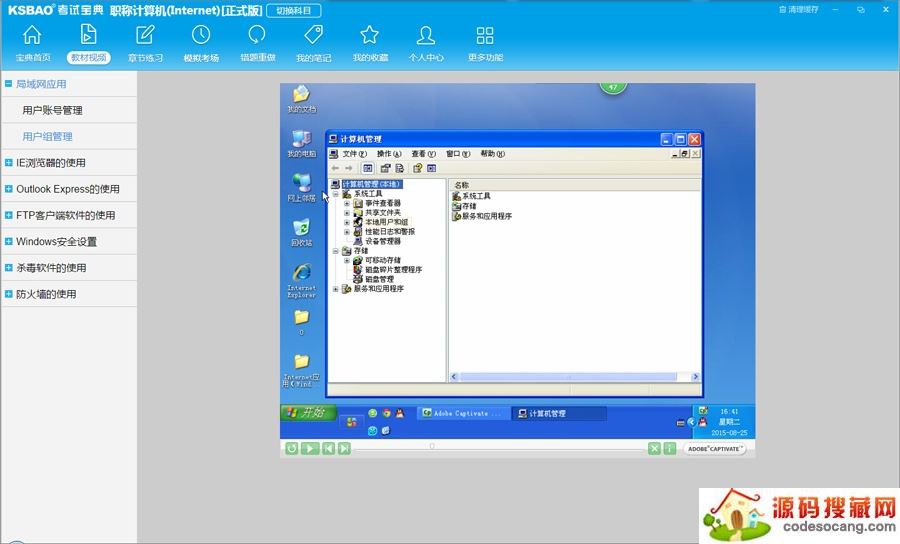
Task: Click the rewind-to-start button in the player
Action: (292, 449)
